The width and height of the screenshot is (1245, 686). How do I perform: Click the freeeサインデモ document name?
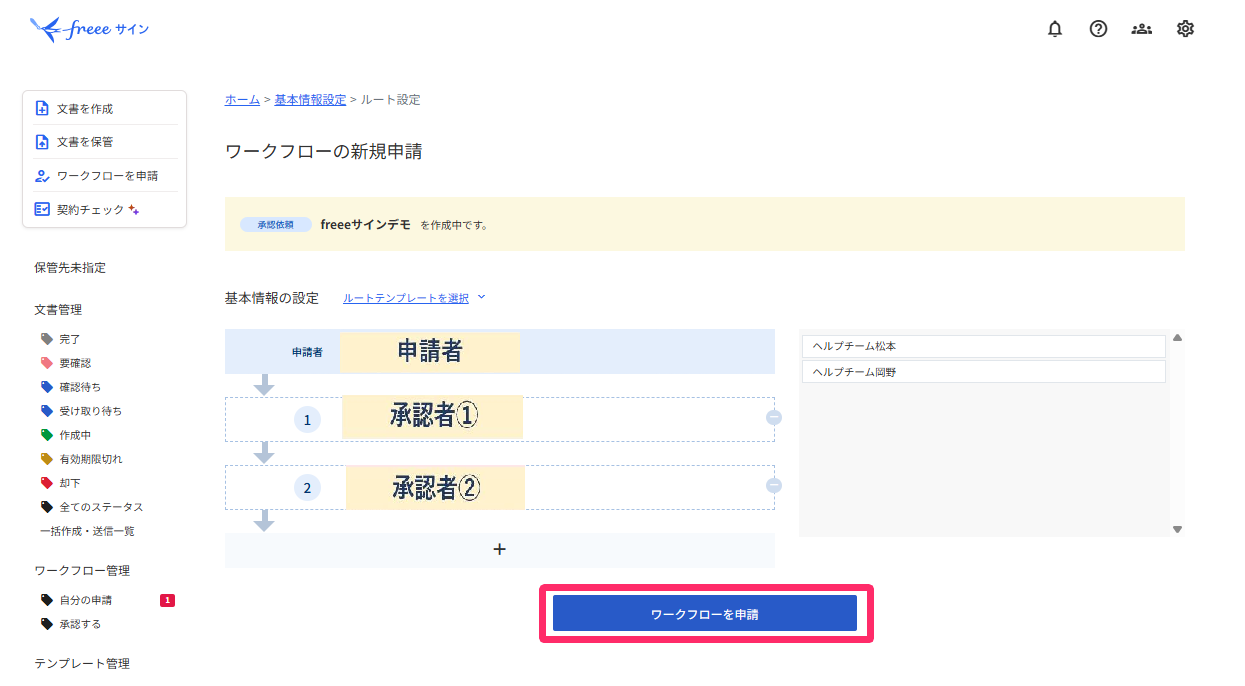(366, 225)
